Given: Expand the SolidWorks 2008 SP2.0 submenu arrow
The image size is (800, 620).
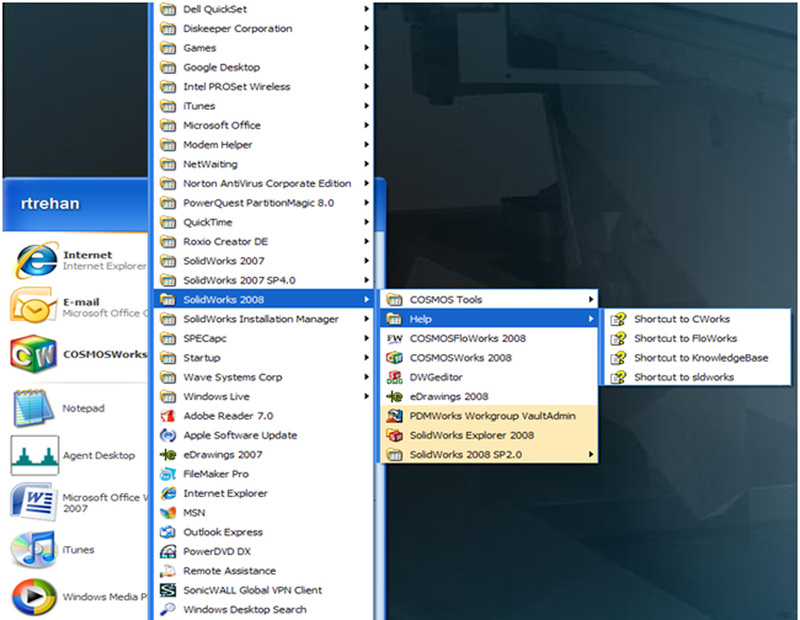Looking at the screenshot, I should point(591,455).
